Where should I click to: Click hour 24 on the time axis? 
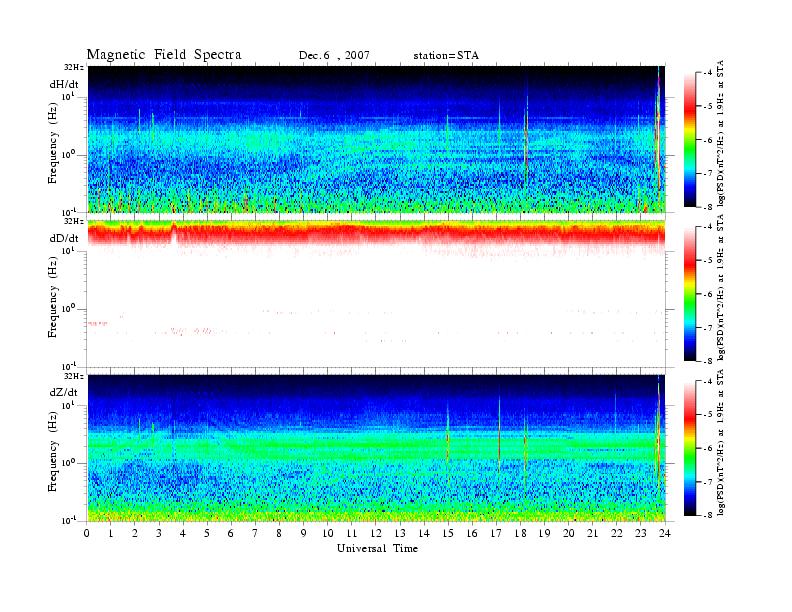click(665, 534)
